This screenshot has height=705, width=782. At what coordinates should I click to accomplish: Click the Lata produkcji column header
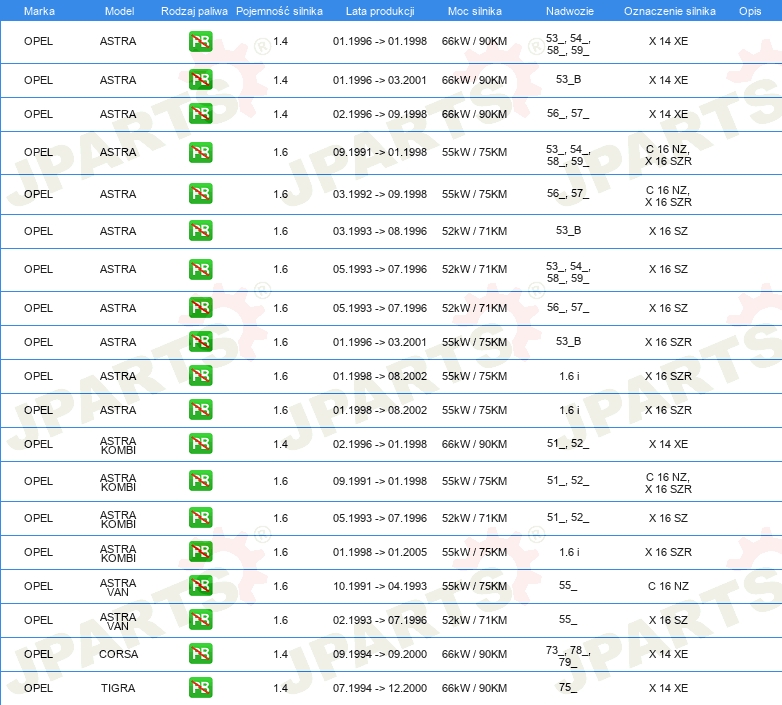click(x=380, y=11)
